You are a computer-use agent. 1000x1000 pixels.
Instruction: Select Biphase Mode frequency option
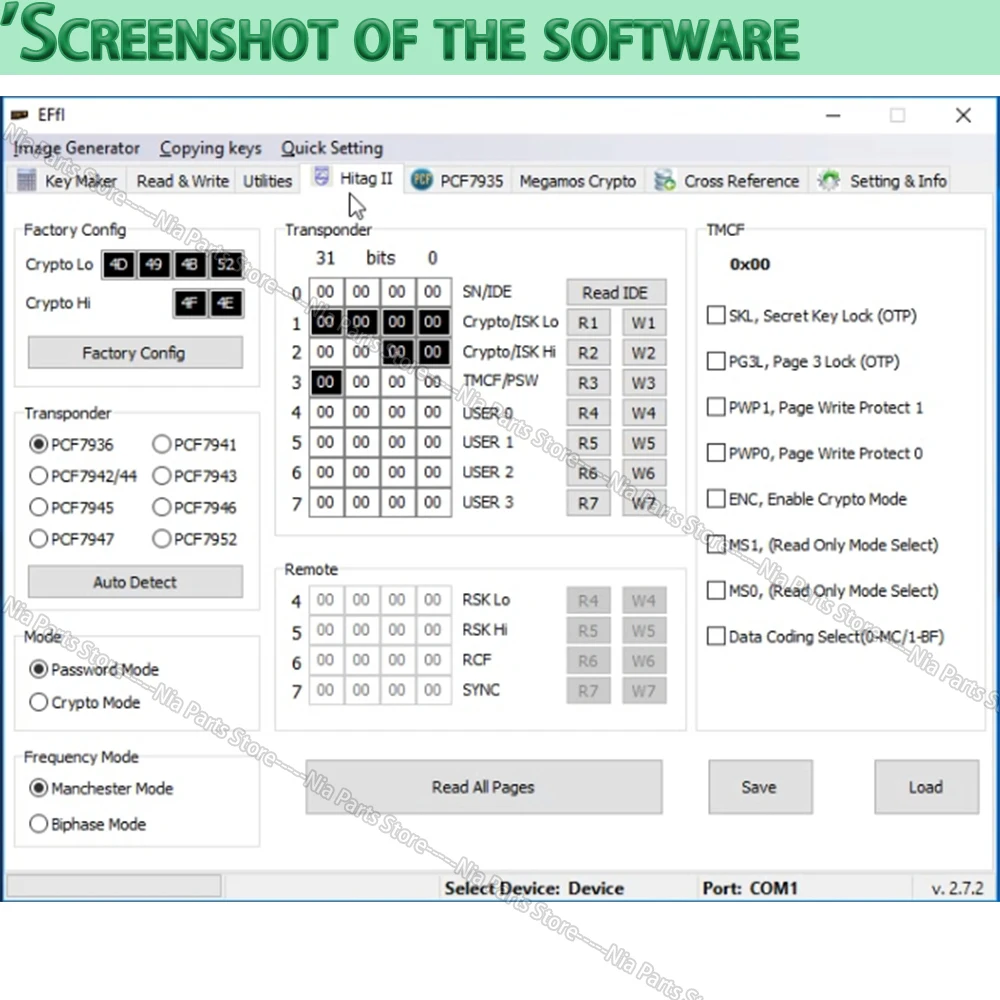click(x=39, y=825)
